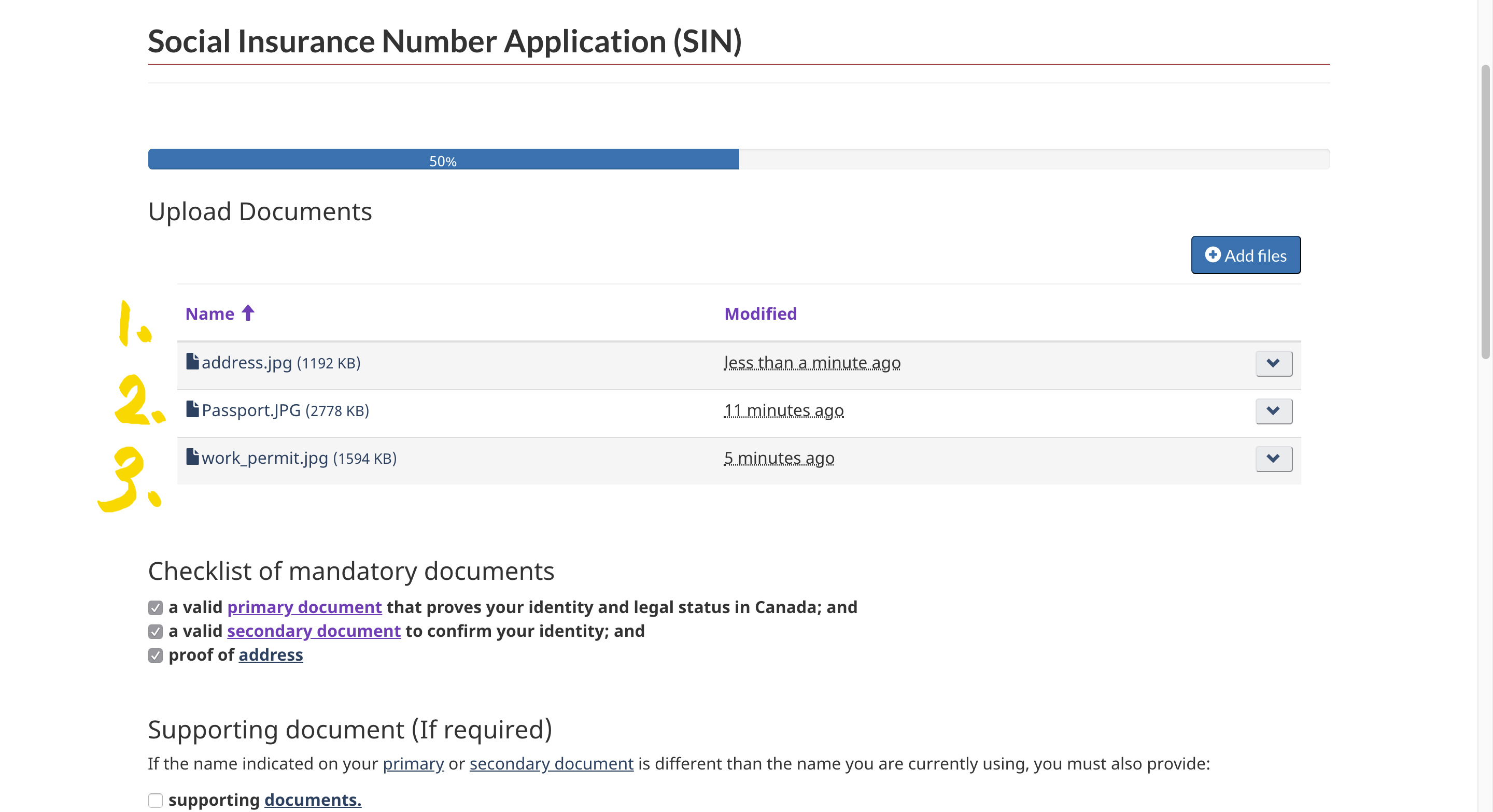Open the address.jpg file

pyautogui.click(x=247, y=363)
